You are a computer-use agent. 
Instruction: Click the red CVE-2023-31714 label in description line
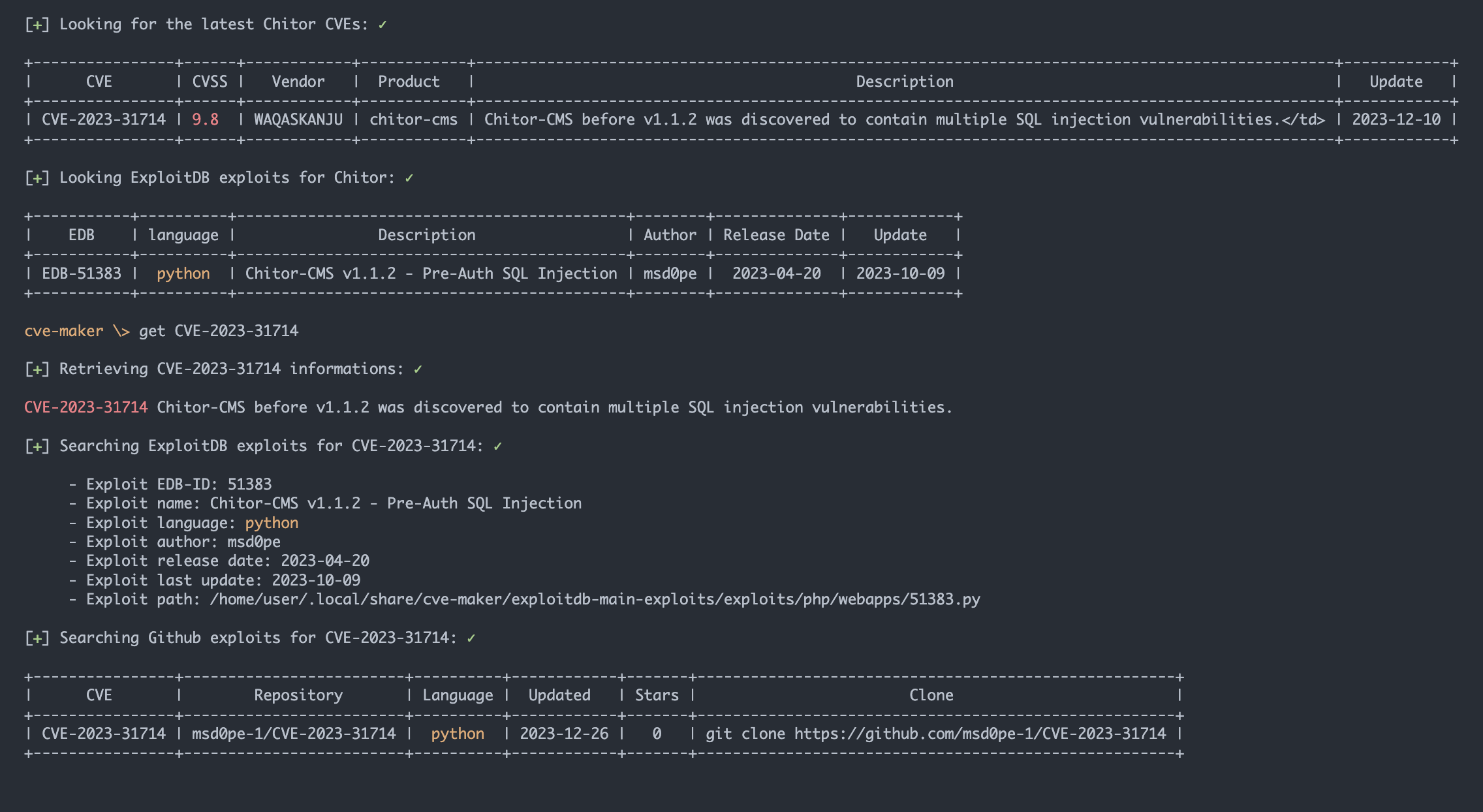click(86, 407)
